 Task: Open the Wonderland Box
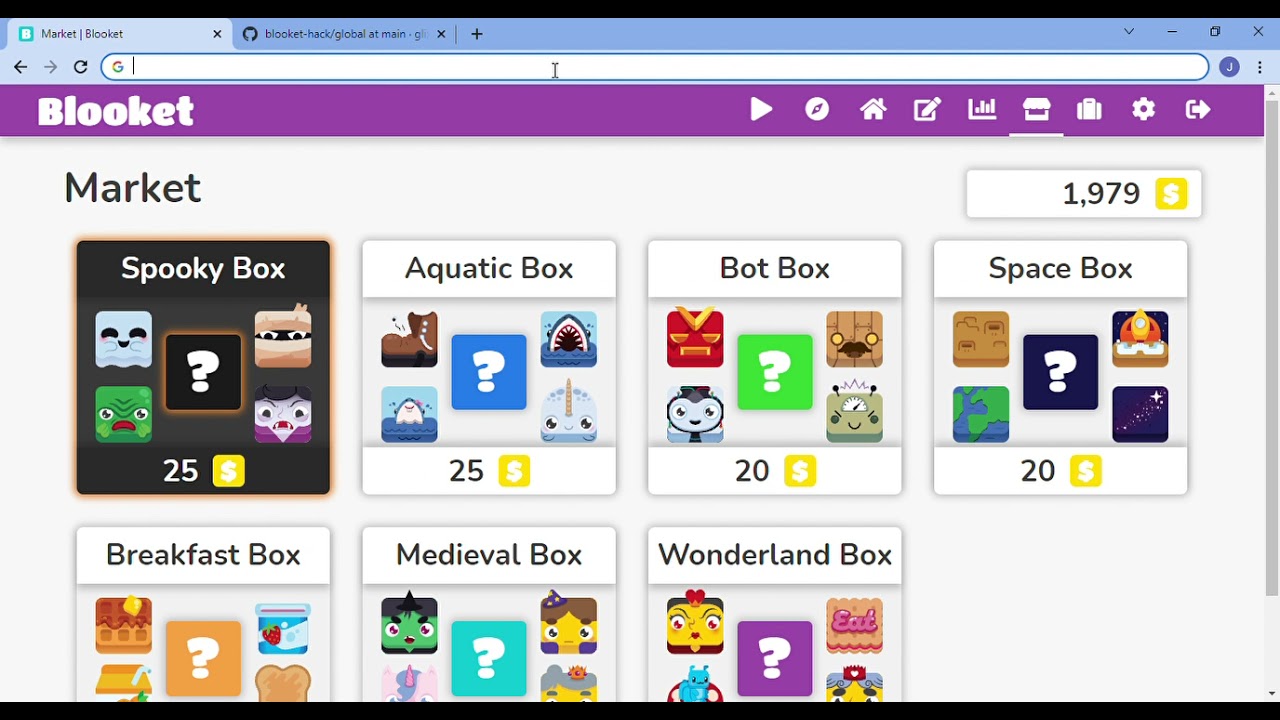coord(775,613)
